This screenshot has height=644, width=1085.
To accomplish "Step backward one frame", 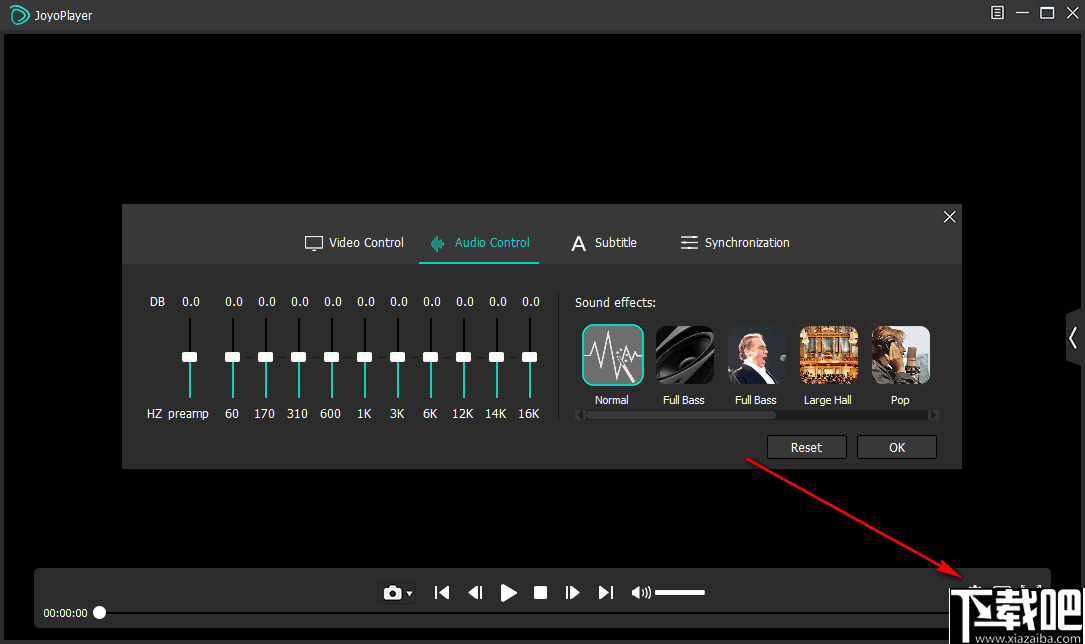I will point(475,592).
